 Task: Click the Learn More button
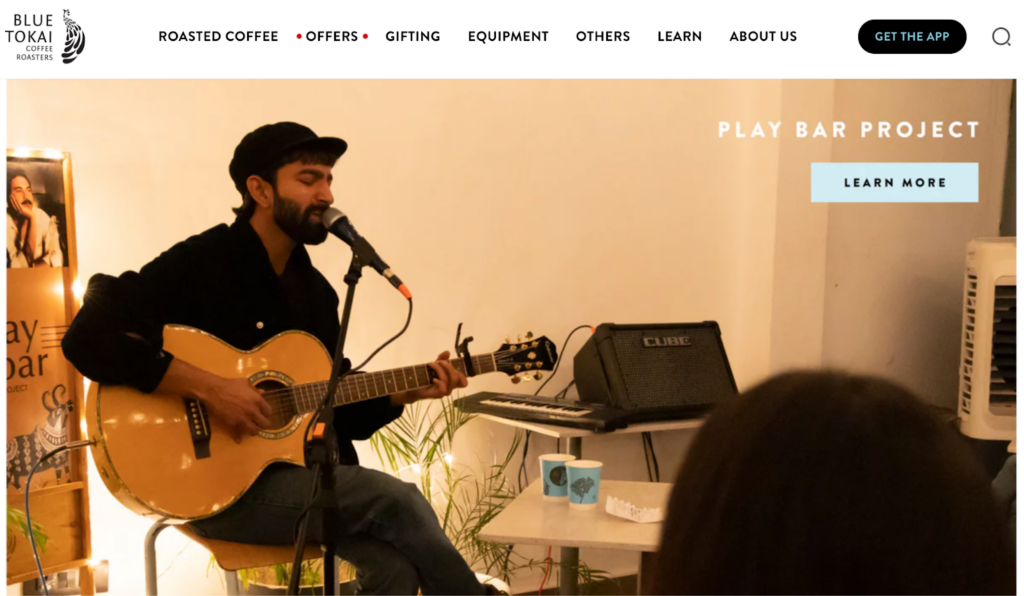895,182
